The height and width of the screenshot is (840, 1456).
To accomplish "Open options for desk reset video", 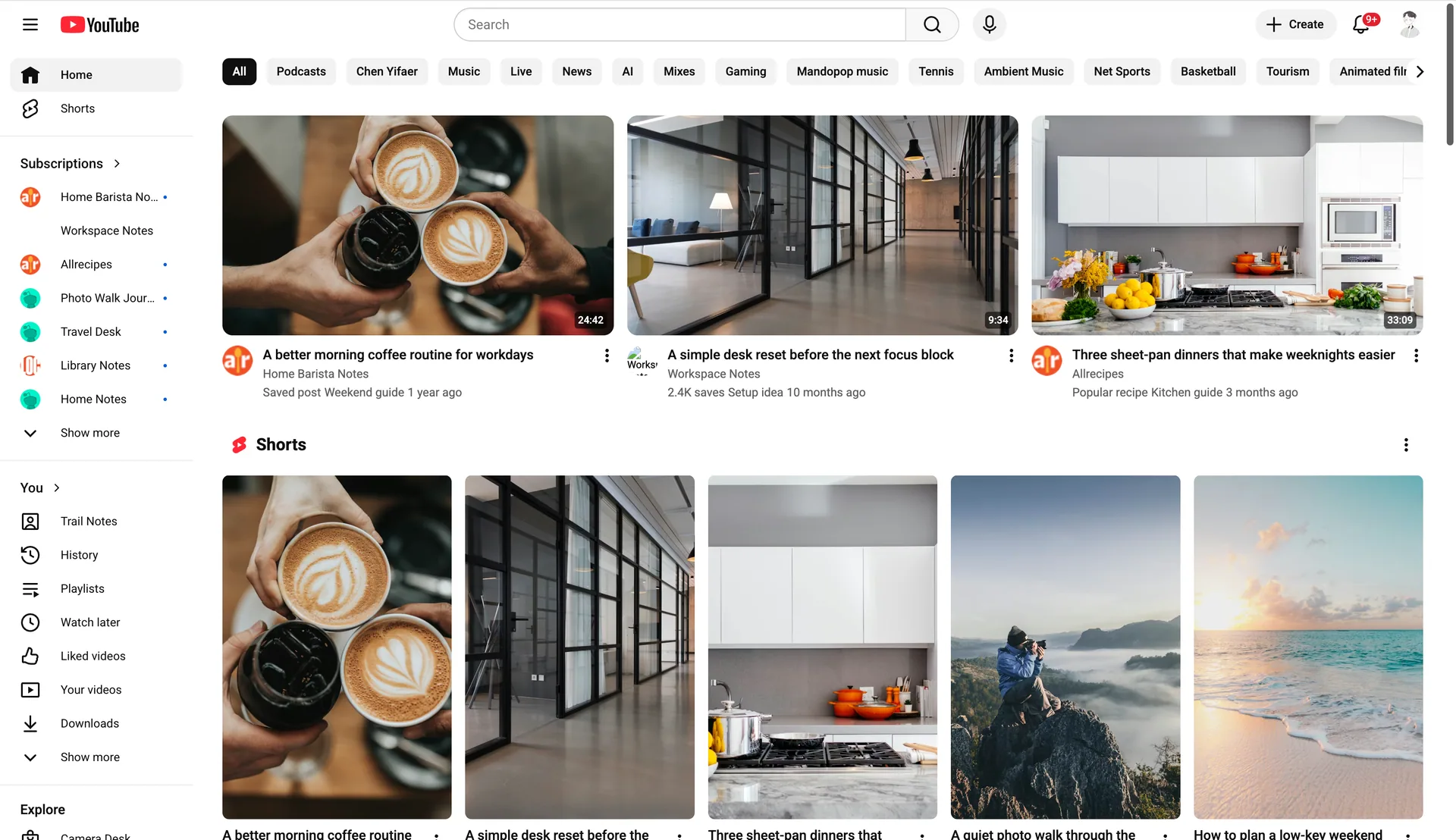I will (x=1011, y=356).
